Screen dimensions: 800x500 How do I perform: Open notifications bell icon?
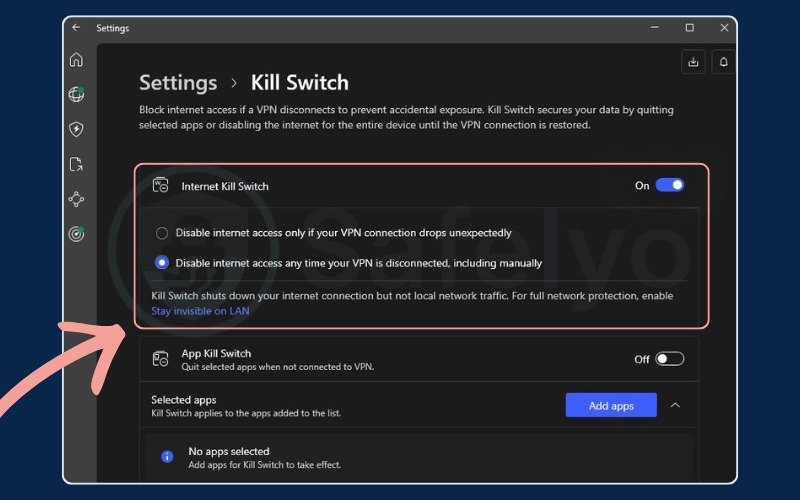coord(723,62)
